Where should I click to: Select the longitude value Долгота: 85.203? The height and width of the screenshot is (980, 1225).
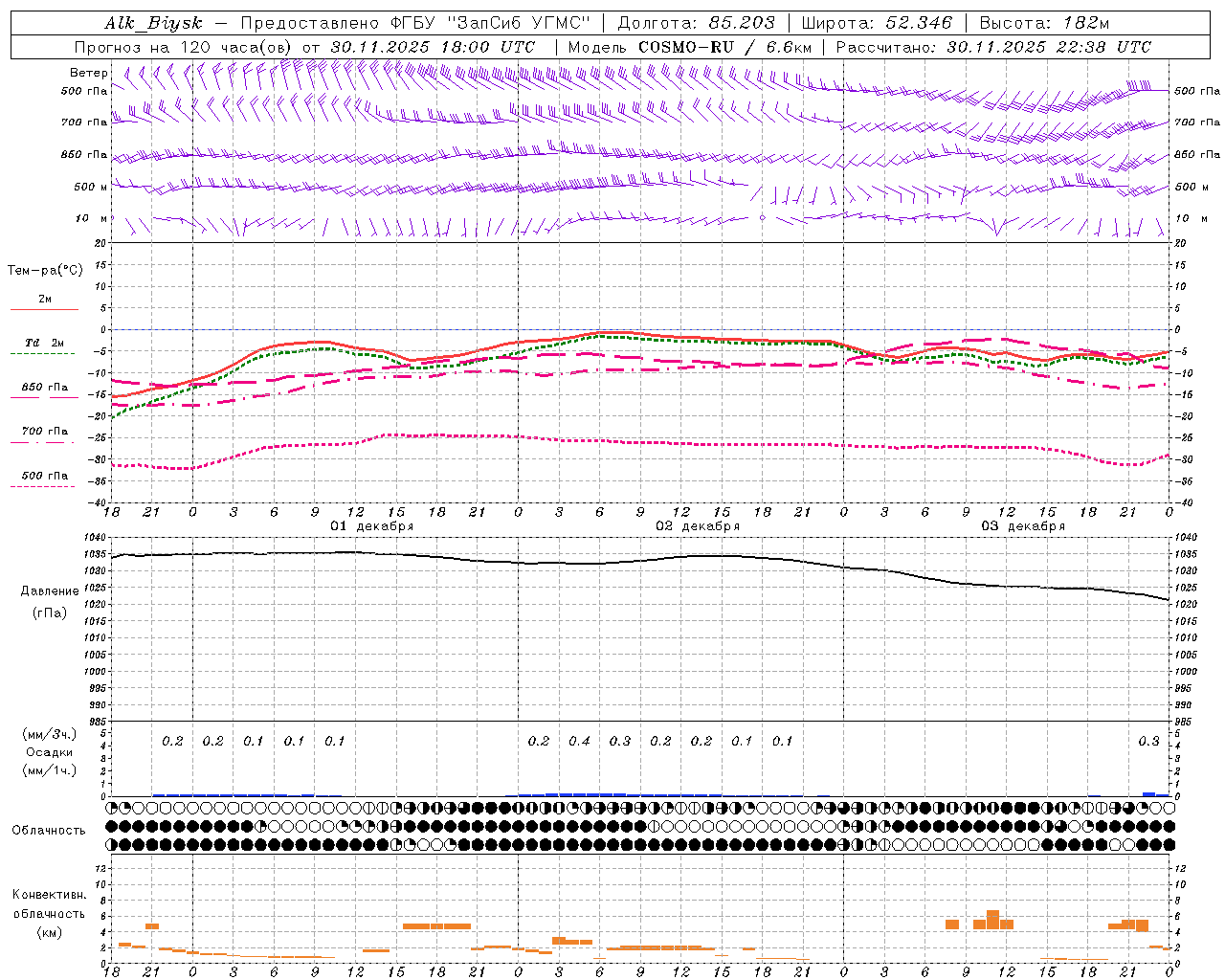click(697, 23)
